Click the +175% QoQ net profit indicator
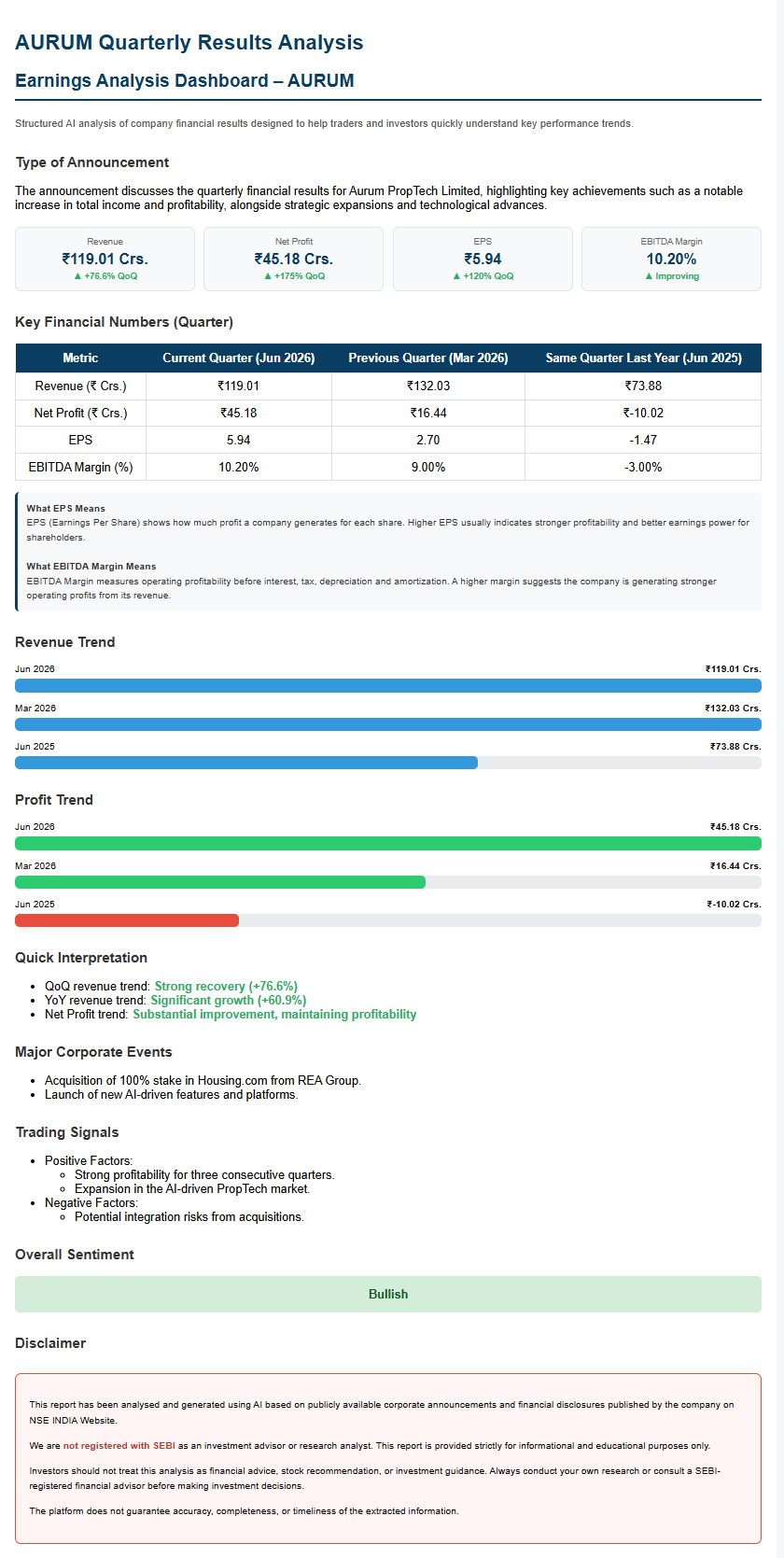The image size is (784, 1558). 293,276
